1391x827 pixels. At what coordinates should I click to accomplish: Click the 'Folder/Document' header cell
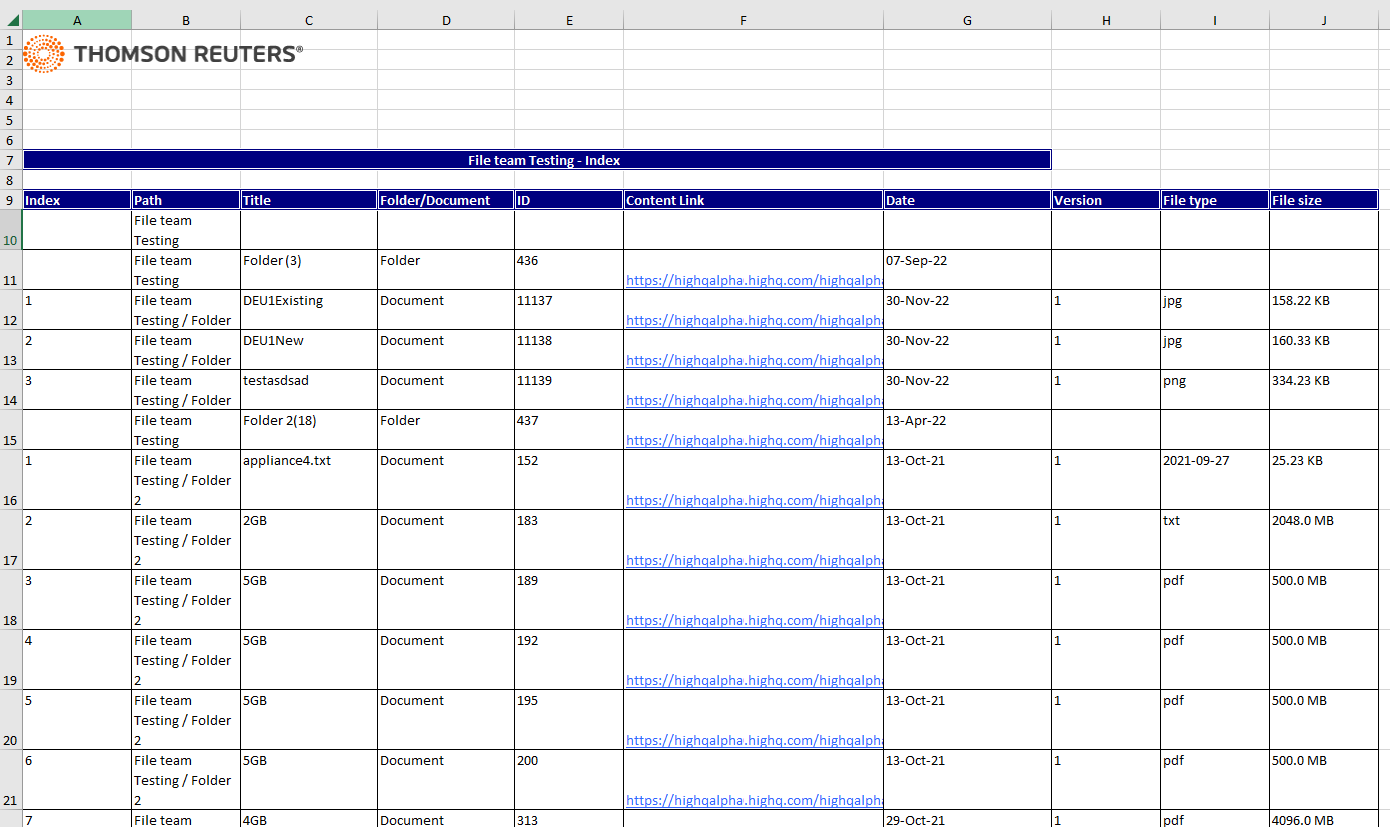[x=446, y=200]
